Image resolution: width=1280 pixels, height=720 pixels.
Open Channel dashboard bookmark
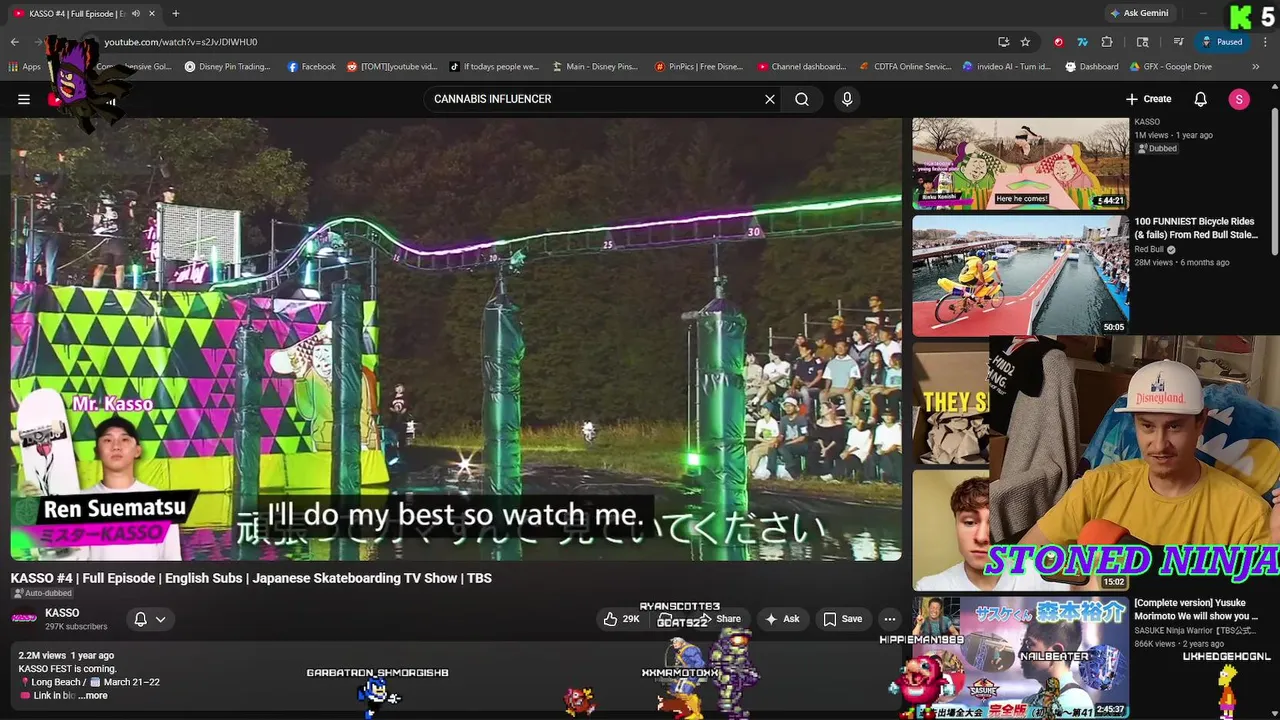(802, 67)
